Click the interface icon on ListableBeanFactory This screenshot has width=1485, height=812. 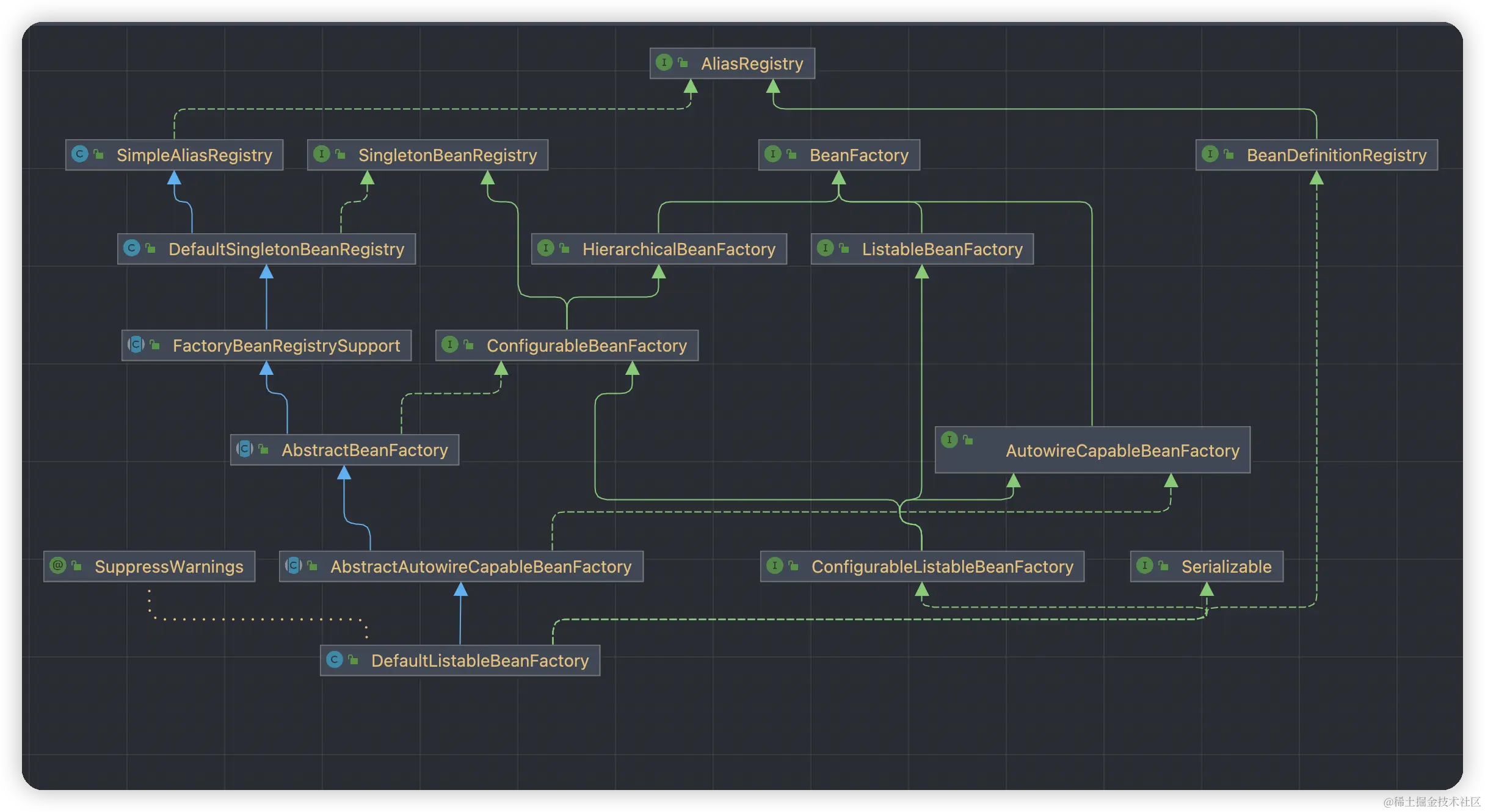(825, 248)
